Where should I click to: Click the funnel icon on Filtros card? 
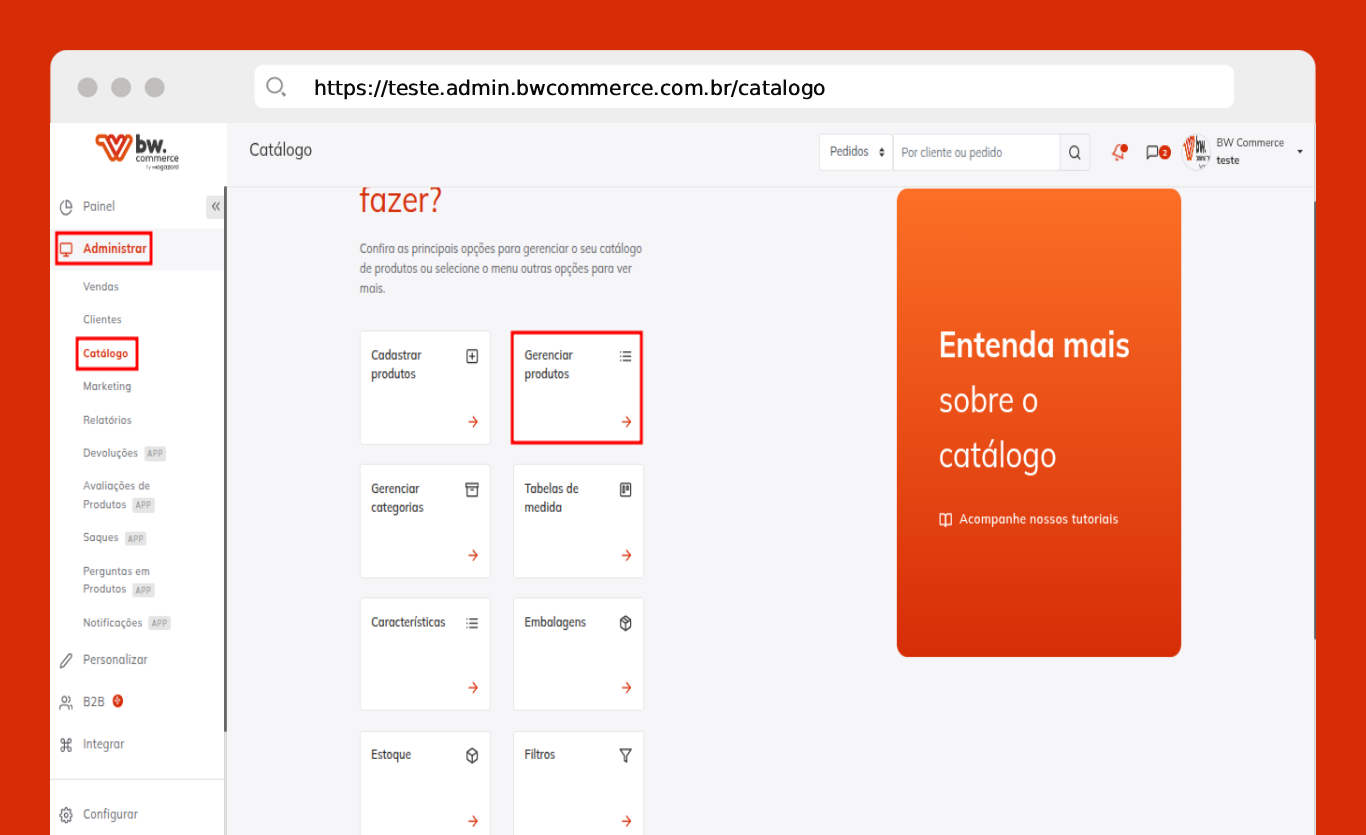coord(626,755)
